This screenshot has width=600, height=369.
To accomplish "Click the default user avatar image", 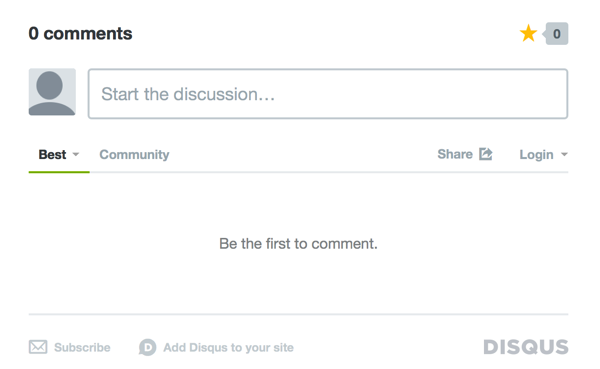I will pos(52,92).
